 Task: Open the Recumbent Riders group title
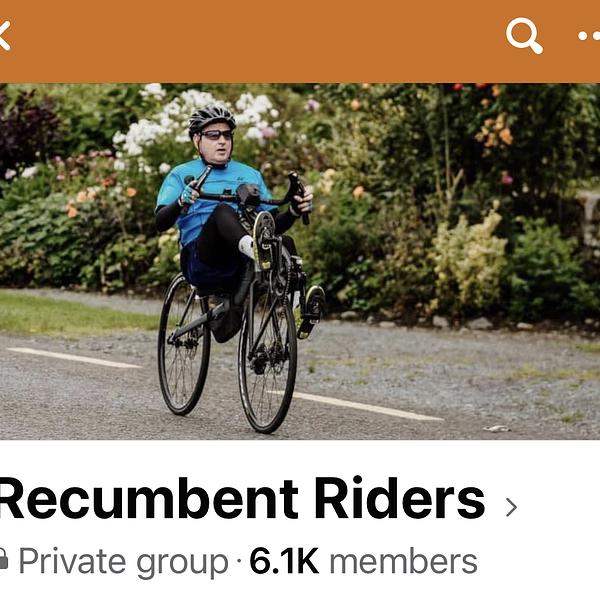pyautogui.click(x=242, y=498)
